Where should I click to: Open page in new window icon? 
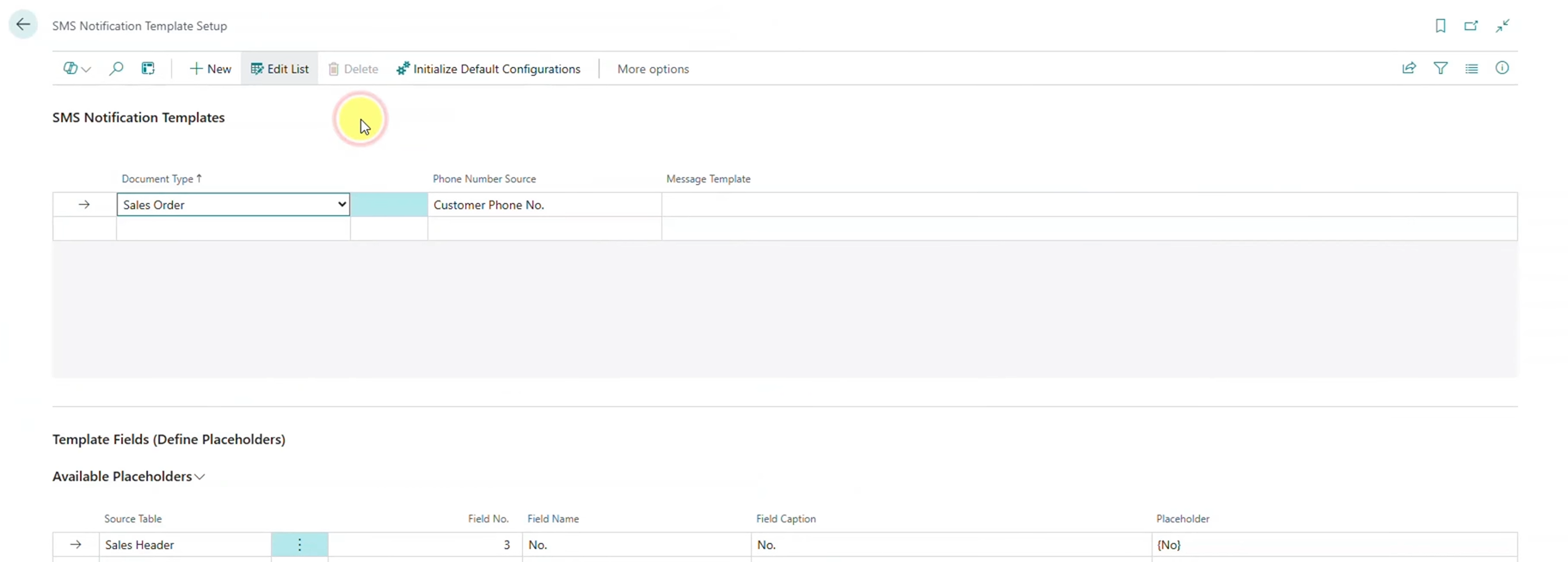click(1472, 26)
